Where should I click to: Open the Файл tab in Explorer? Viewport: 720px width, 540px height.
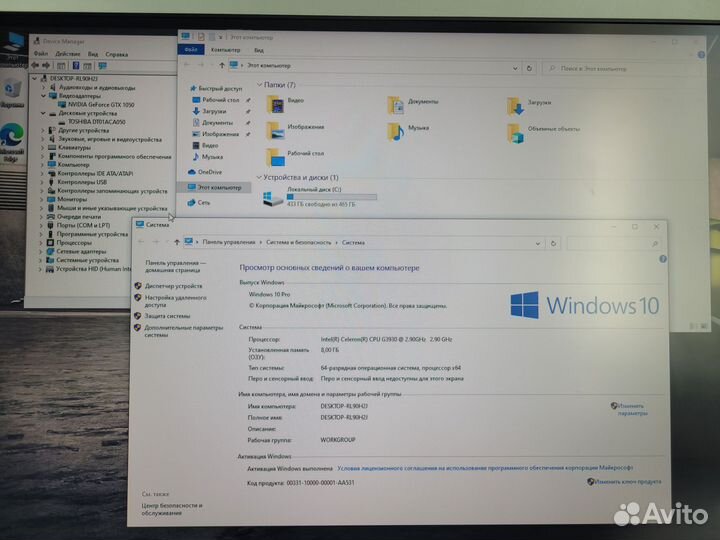pos(191,49)
